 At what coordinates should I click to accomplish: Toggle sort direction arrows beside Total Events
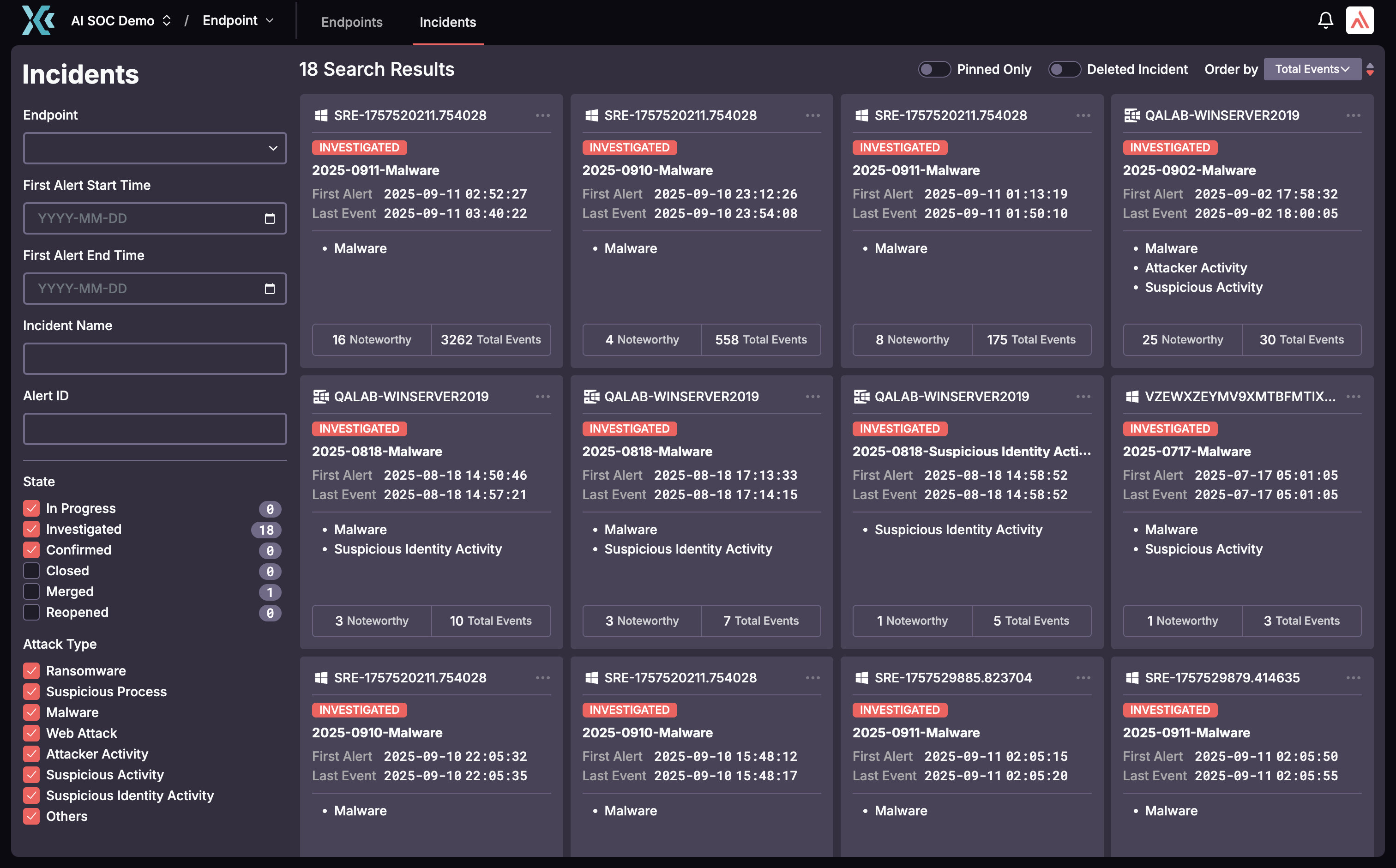pyautogui.click(x=1370, y=69)
